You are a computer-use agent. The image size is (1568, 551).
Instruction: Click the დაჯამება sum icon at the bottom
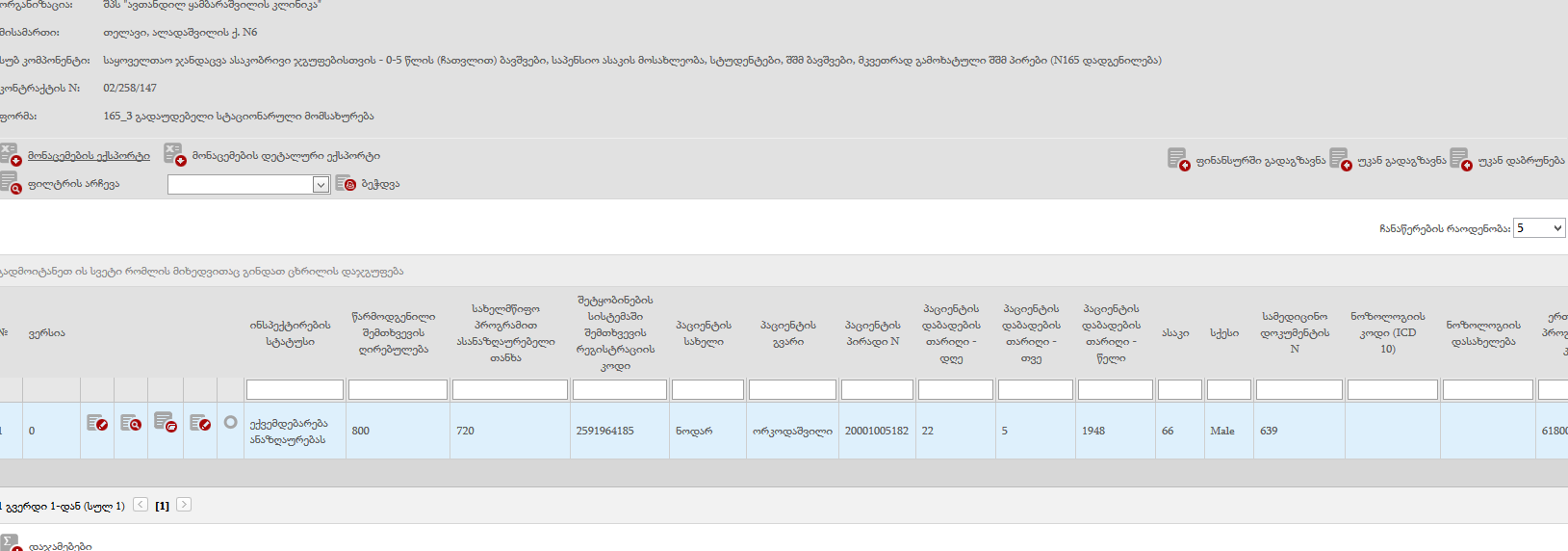[x=11, y=543]
